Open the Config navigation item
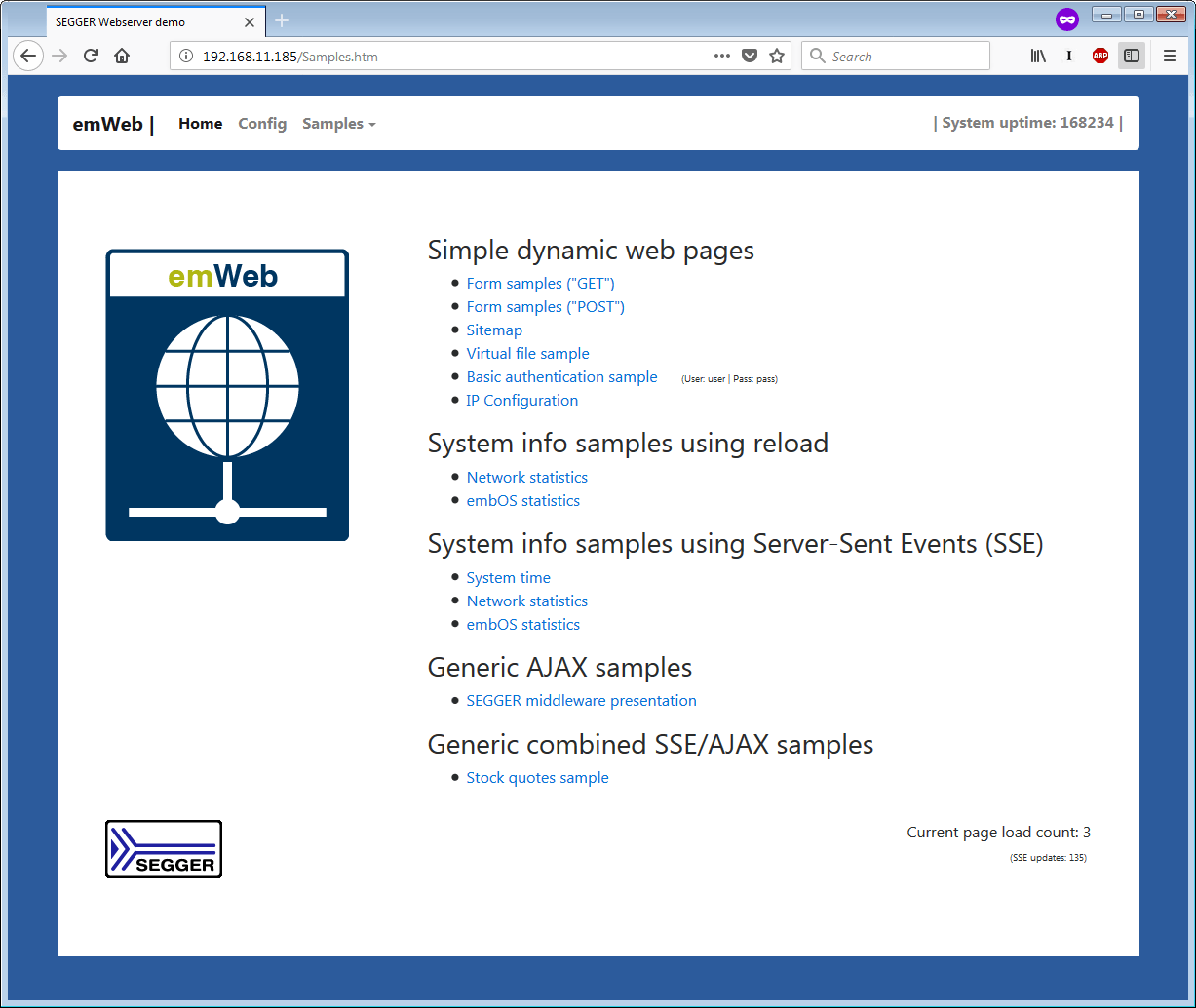Viewport: 1196px width, 1008px height. [x=262, y=124]
